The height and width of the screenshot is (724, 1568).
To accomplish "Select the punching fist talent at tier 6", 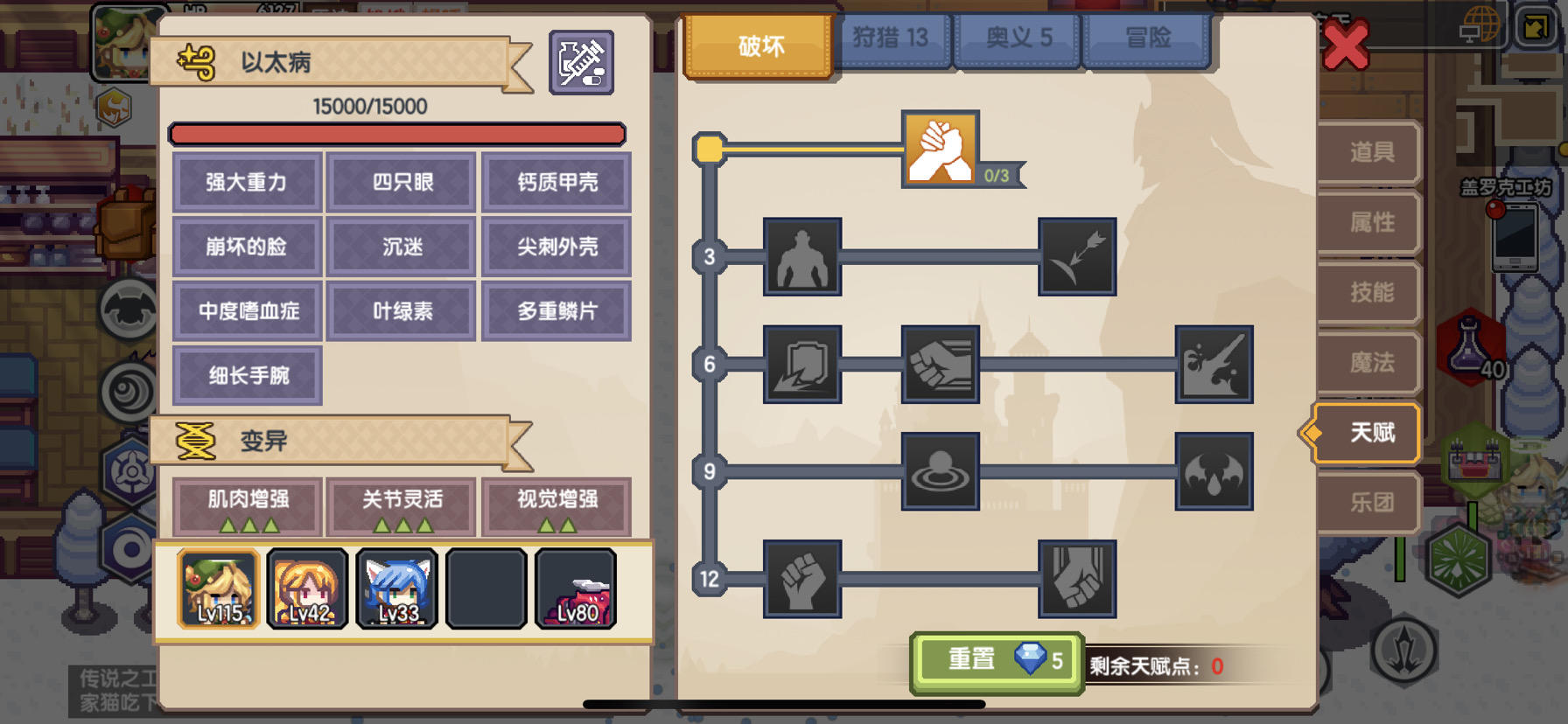I will pos(941,365).
